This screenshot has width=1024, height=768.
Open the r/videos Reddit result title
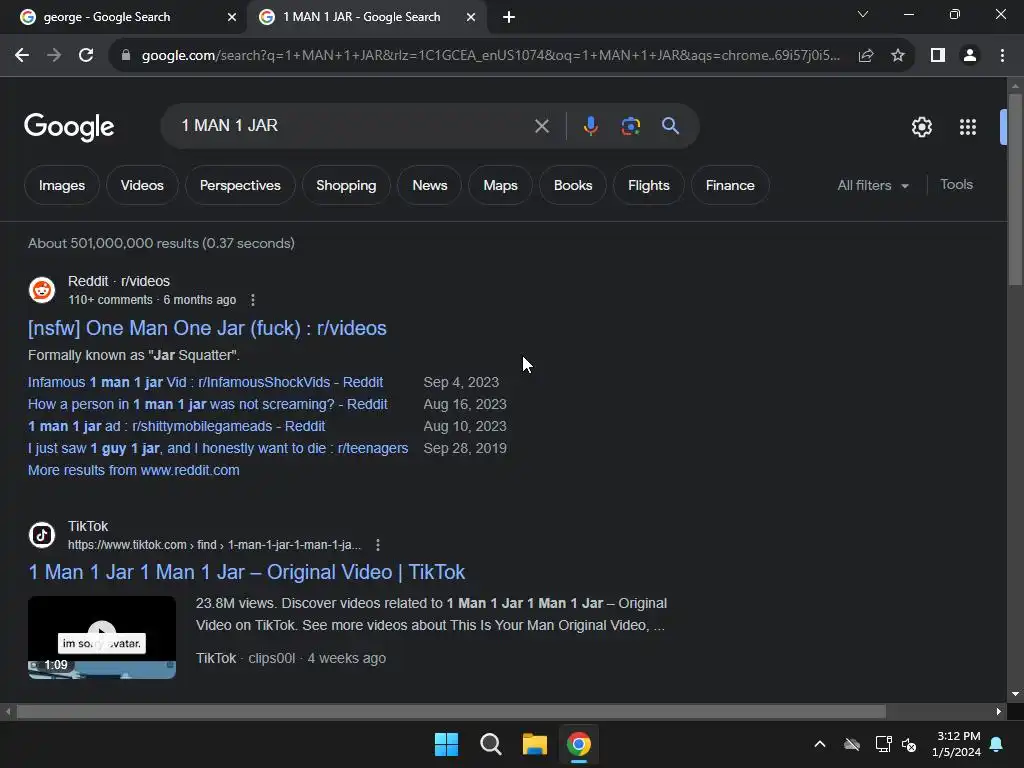point(207,328)
